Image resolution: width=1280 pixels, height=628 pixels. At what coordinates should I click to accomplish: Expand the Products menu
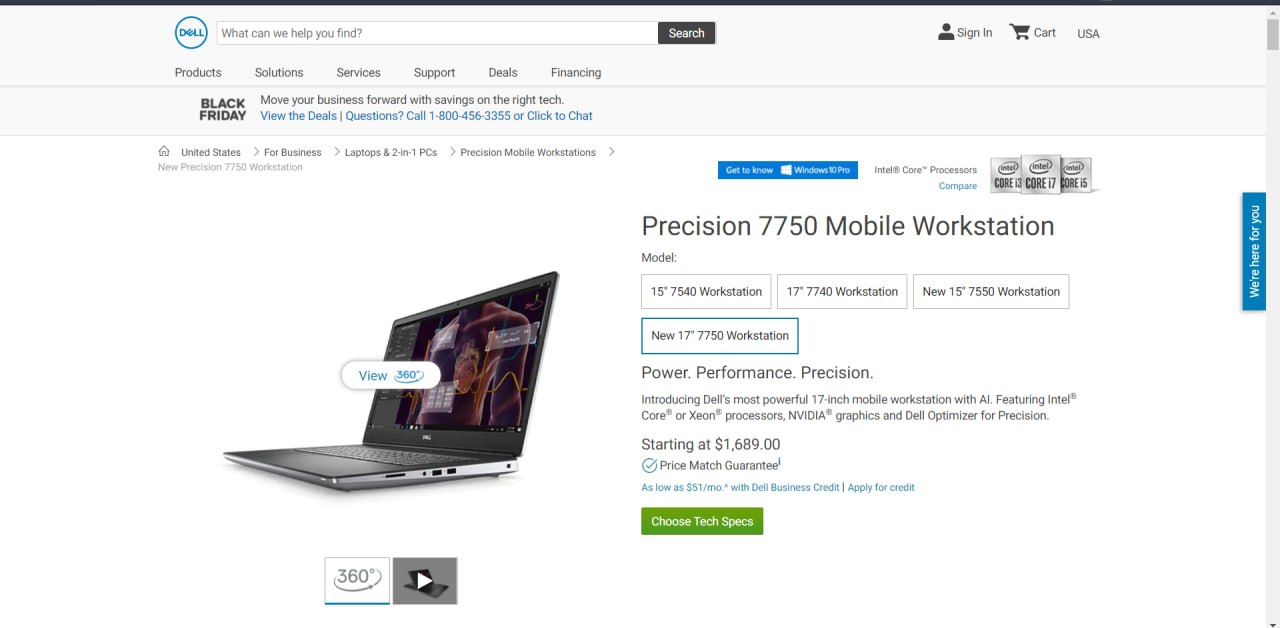coord(198,72)
